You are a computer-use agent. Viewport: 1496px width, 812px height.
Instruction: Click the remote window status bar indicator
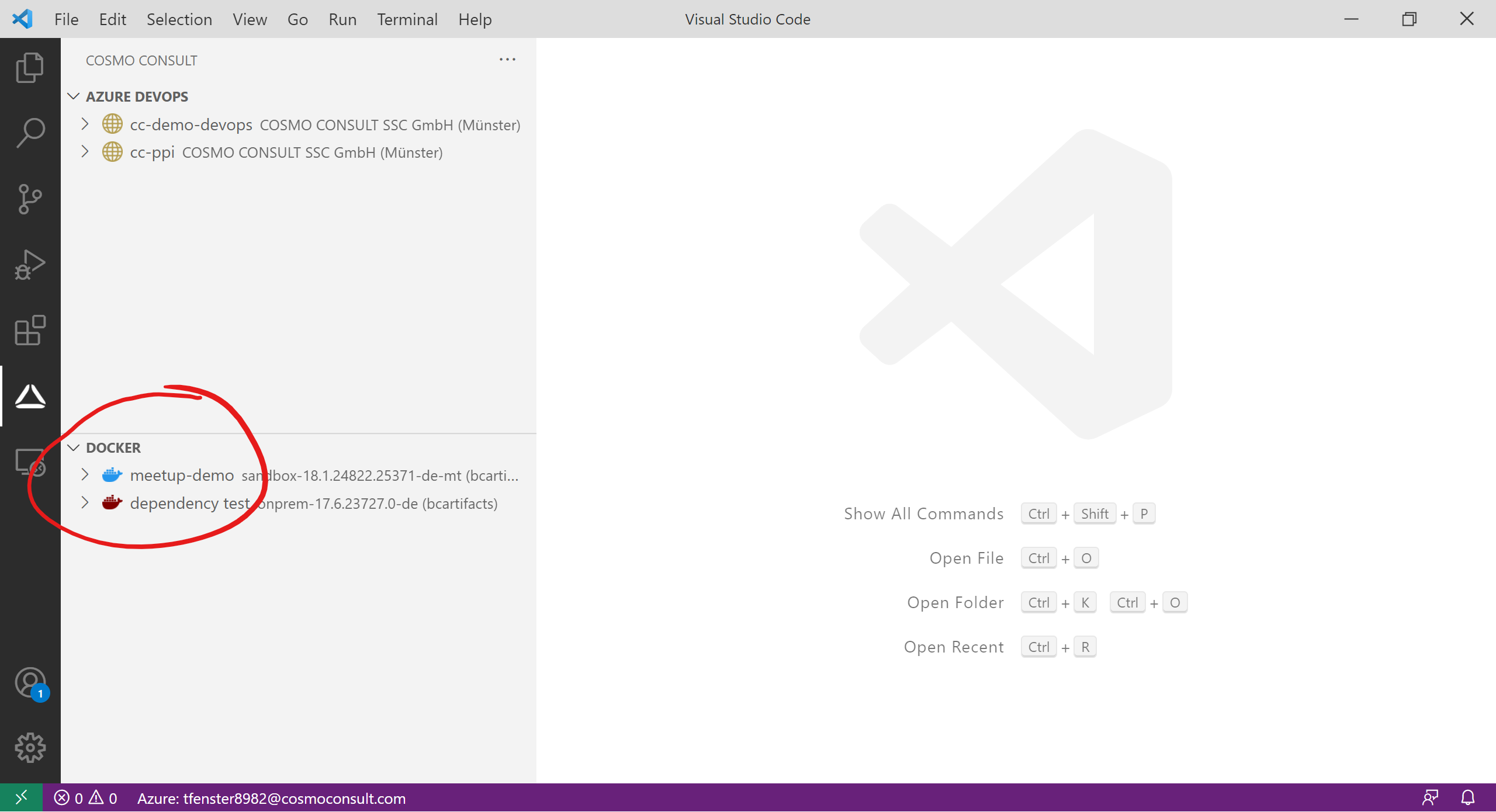pyautogui.click(x=21, y=797)
